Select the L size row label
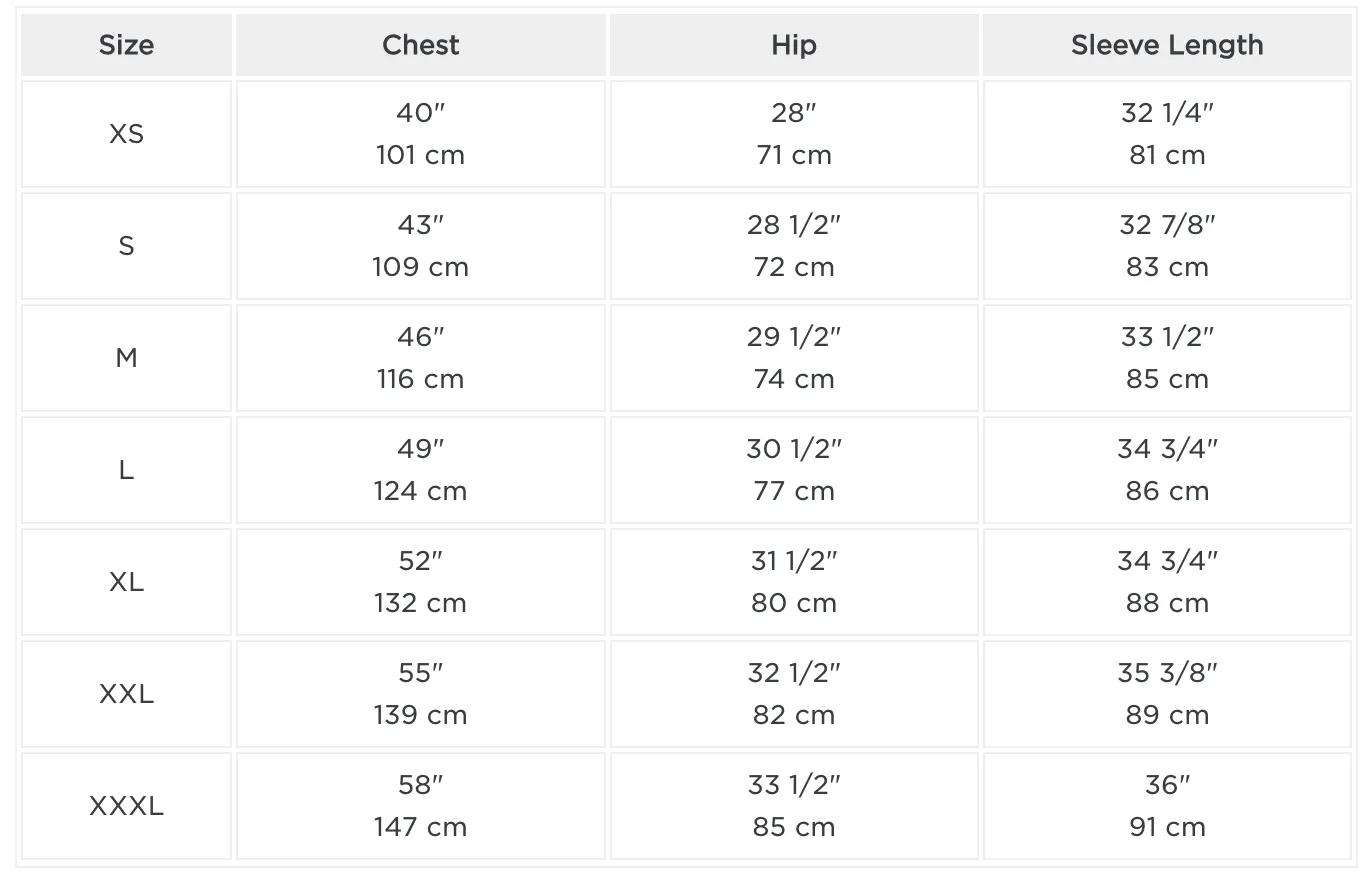The height and width of the screenshot is (876, 1372). [127, 470]
